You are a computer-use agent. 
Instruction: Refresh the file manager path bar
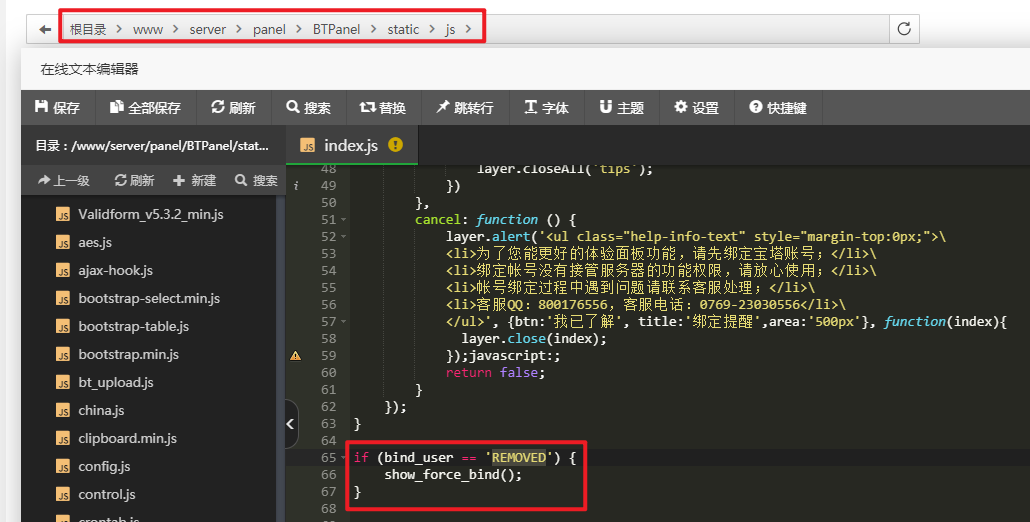coord(904,29)
